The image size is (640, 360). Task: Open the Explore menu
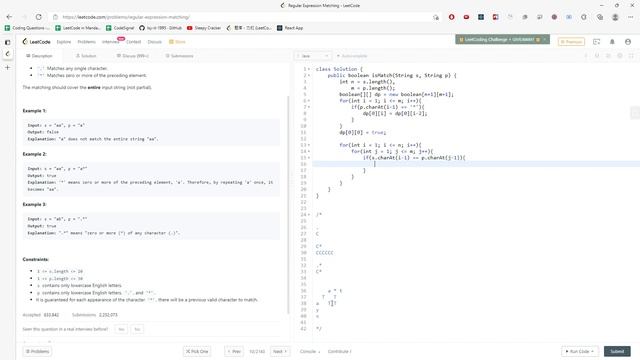click(x=64, y=42)
